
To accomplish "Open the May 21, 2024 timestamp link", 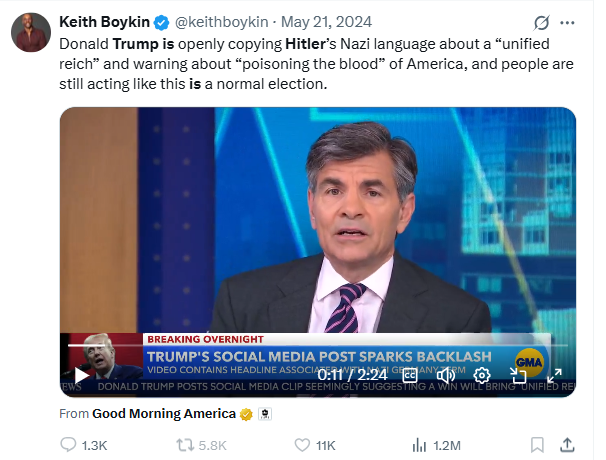I will click(x=311, y=22).
